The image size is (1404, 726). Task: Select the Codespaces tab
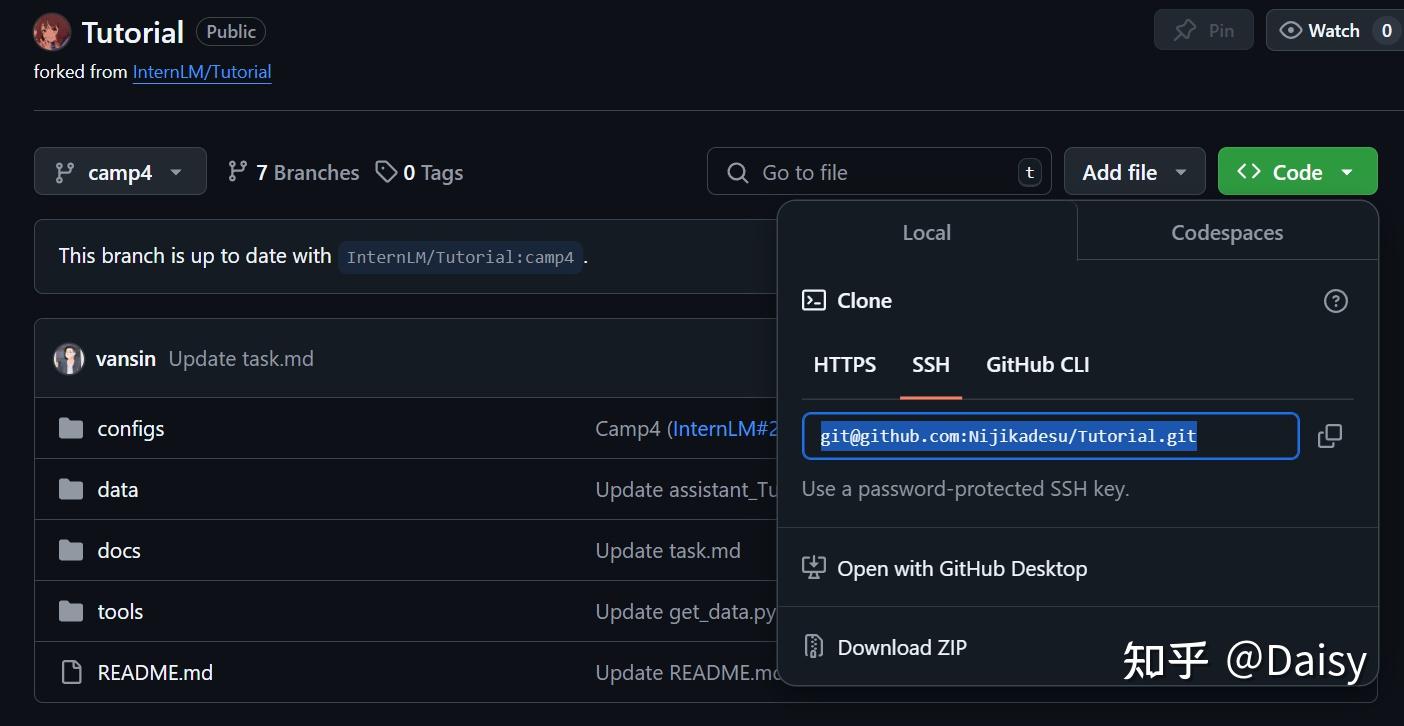(x=1227, y=233)
